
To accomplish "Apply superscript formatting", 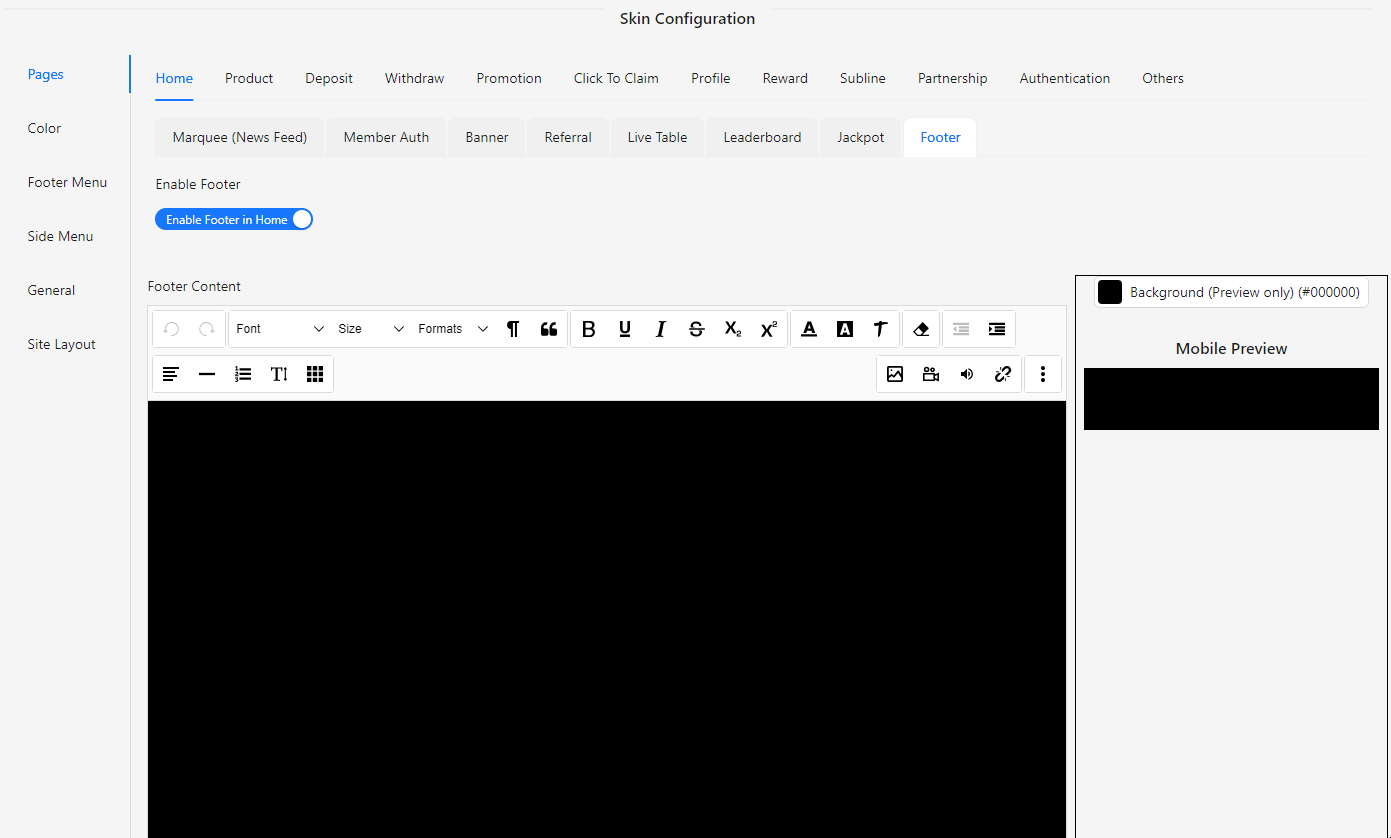I will point(768,329).
